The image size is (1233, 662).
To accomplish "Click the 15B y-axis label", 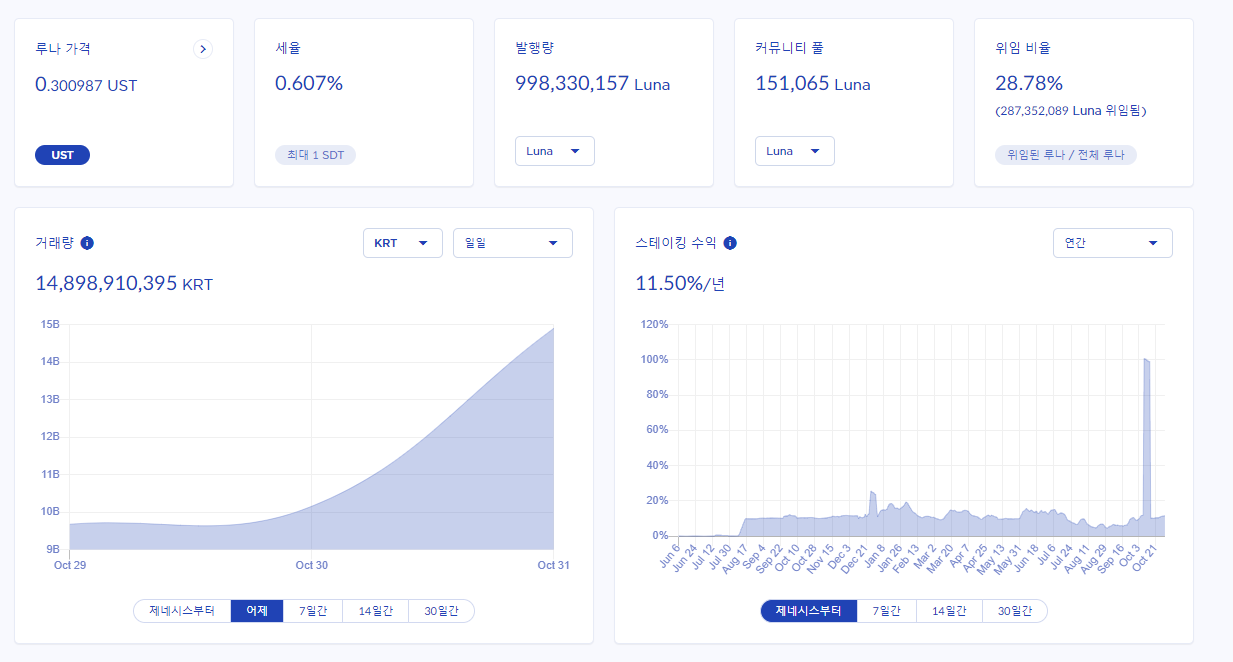I will [x=50, y=324].
